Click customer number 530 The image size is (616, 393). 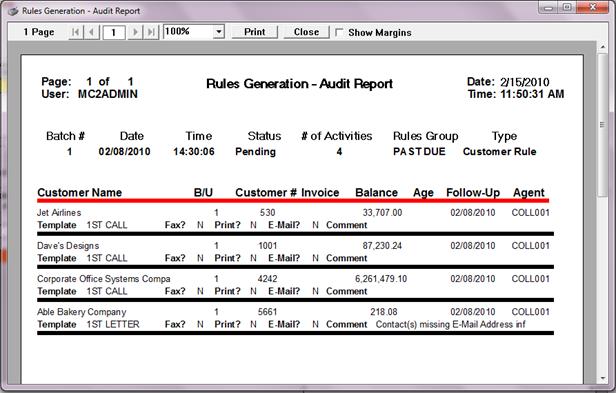[267, 213]
